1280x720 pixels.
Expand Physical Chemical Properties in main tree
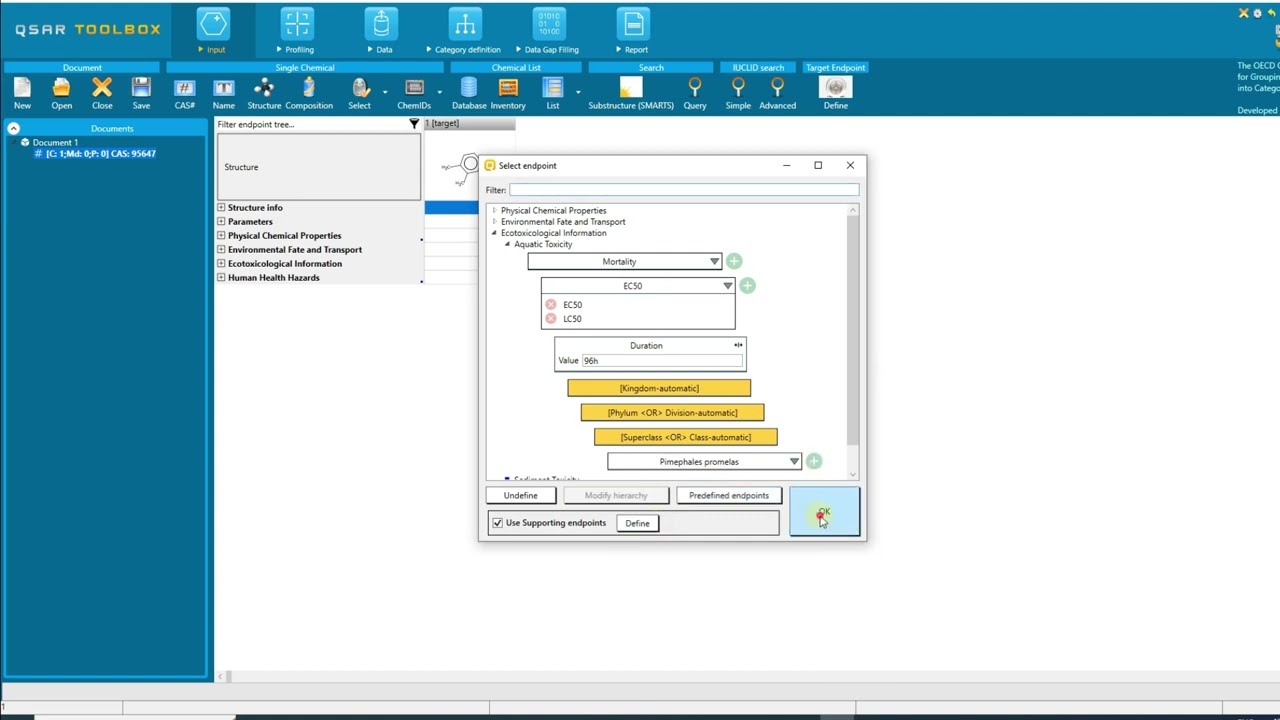(221, 235)
